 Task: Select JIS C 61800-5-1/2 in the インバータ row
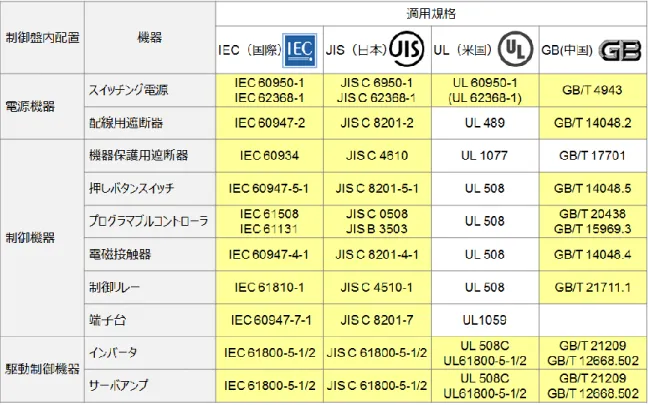coord(377,353)
